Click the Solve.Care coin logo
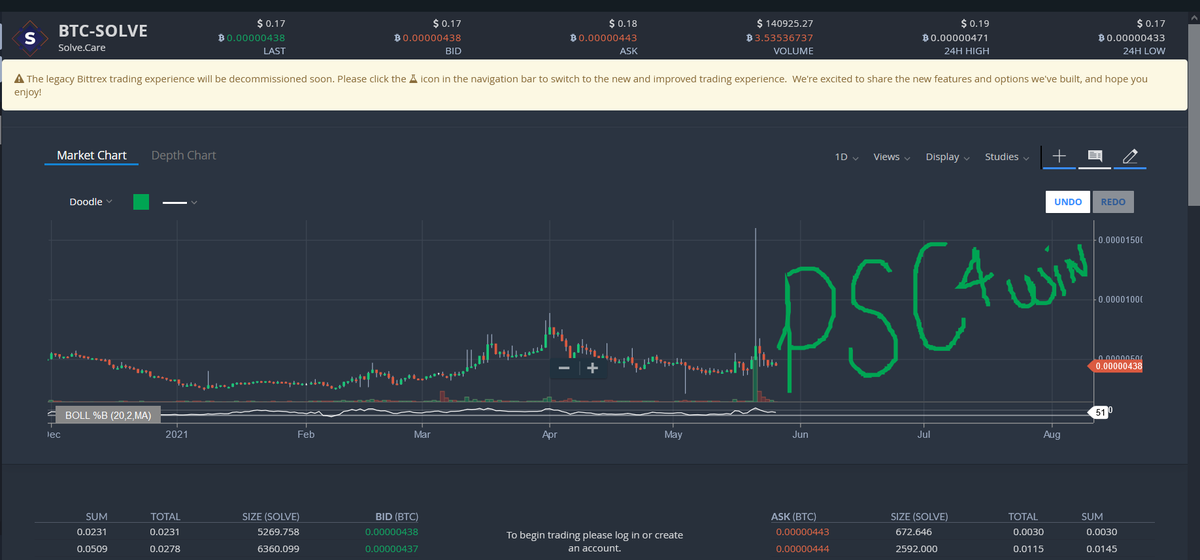Image resolution: width=1200 pixels, height=560 pixels. pyautogui.click(x=31, y=39)
